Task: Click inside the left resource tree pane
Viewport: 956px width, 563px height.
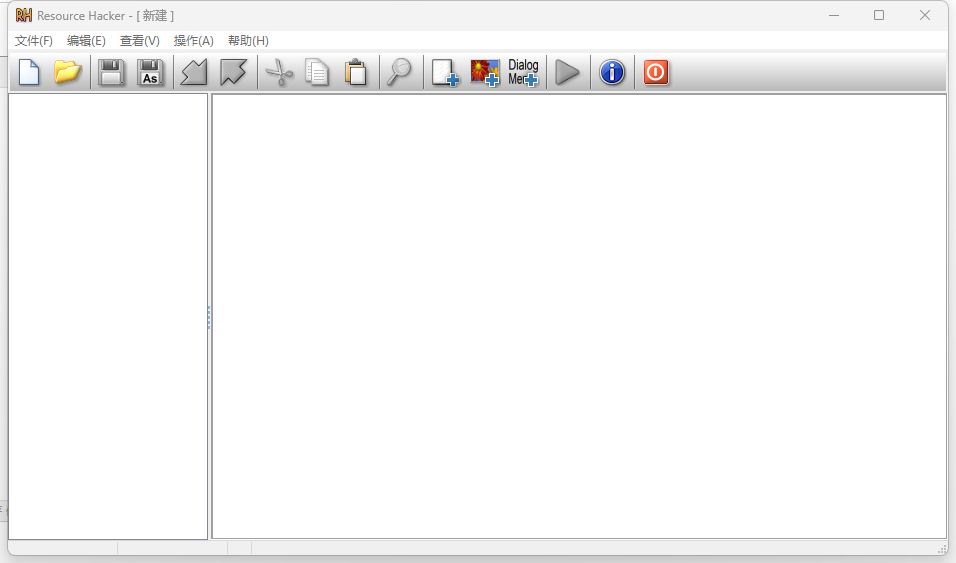Action: point(108,316)
